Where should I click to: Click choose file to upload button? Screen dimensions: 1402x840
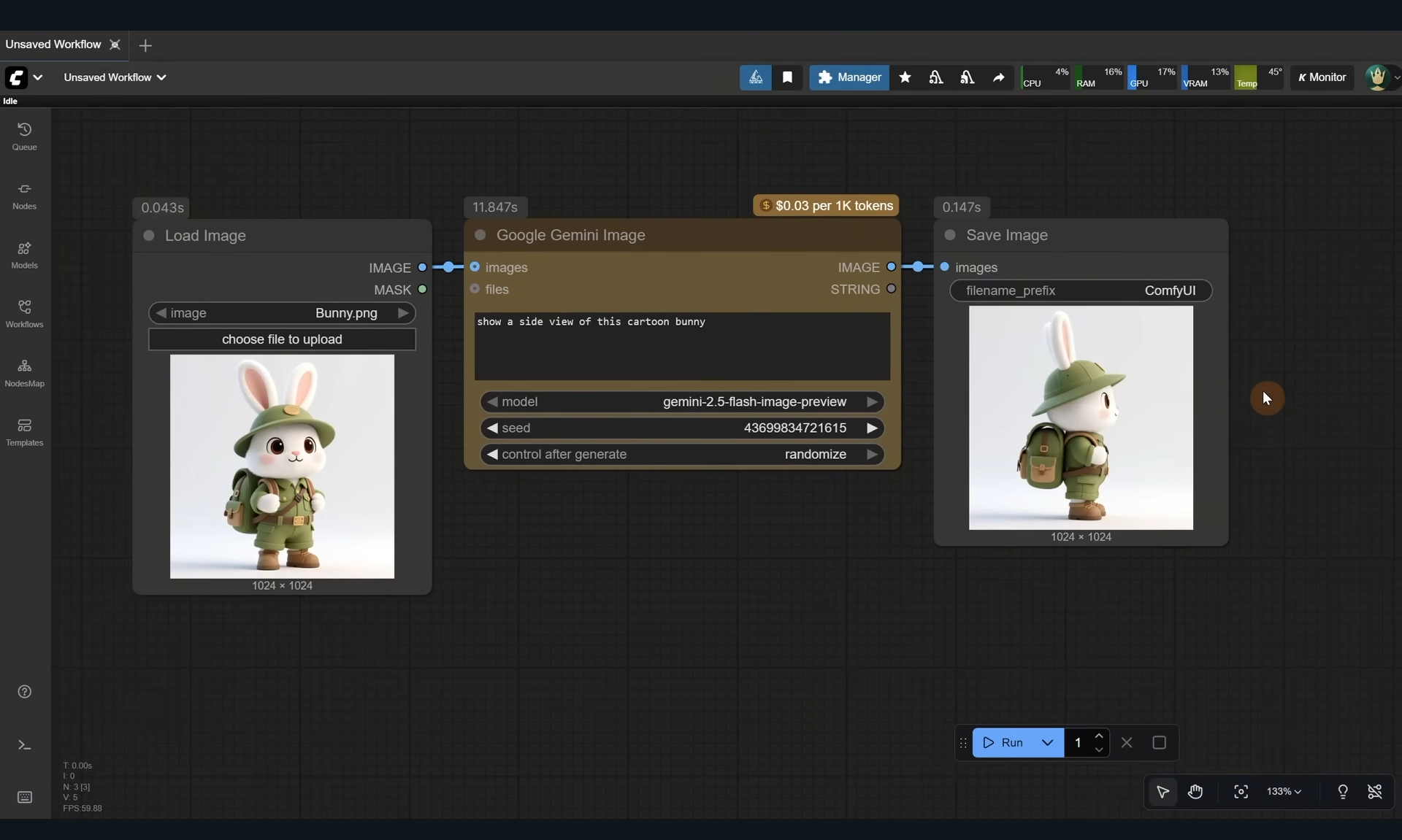[x=282, y=339]
